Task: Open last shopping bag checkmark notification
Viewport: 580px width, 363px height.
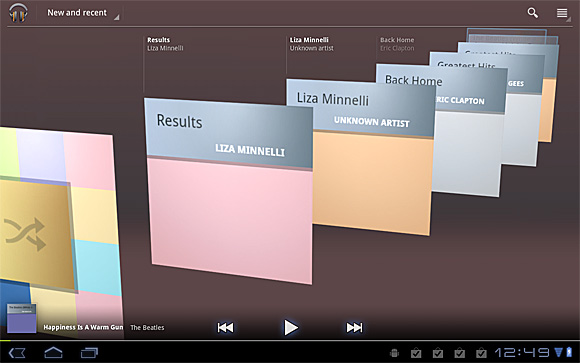Action: (x=481, y=353)
